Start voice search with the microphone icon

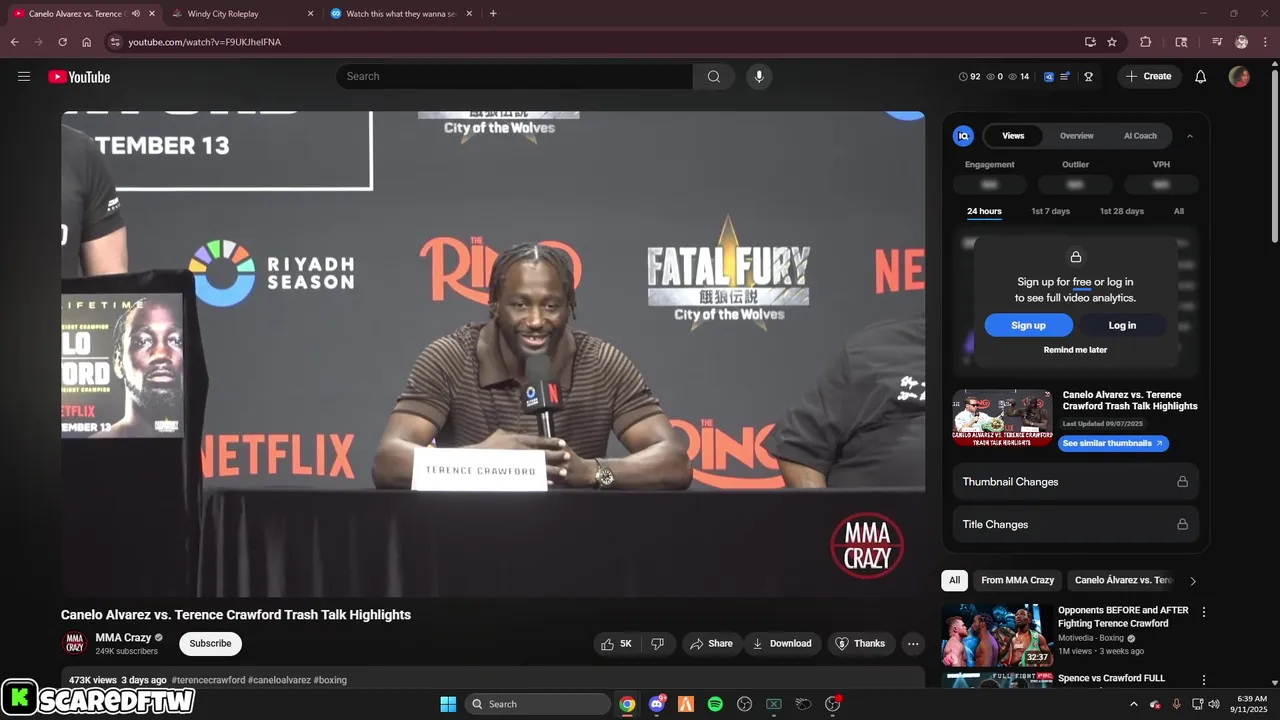(x=759, y=76)
